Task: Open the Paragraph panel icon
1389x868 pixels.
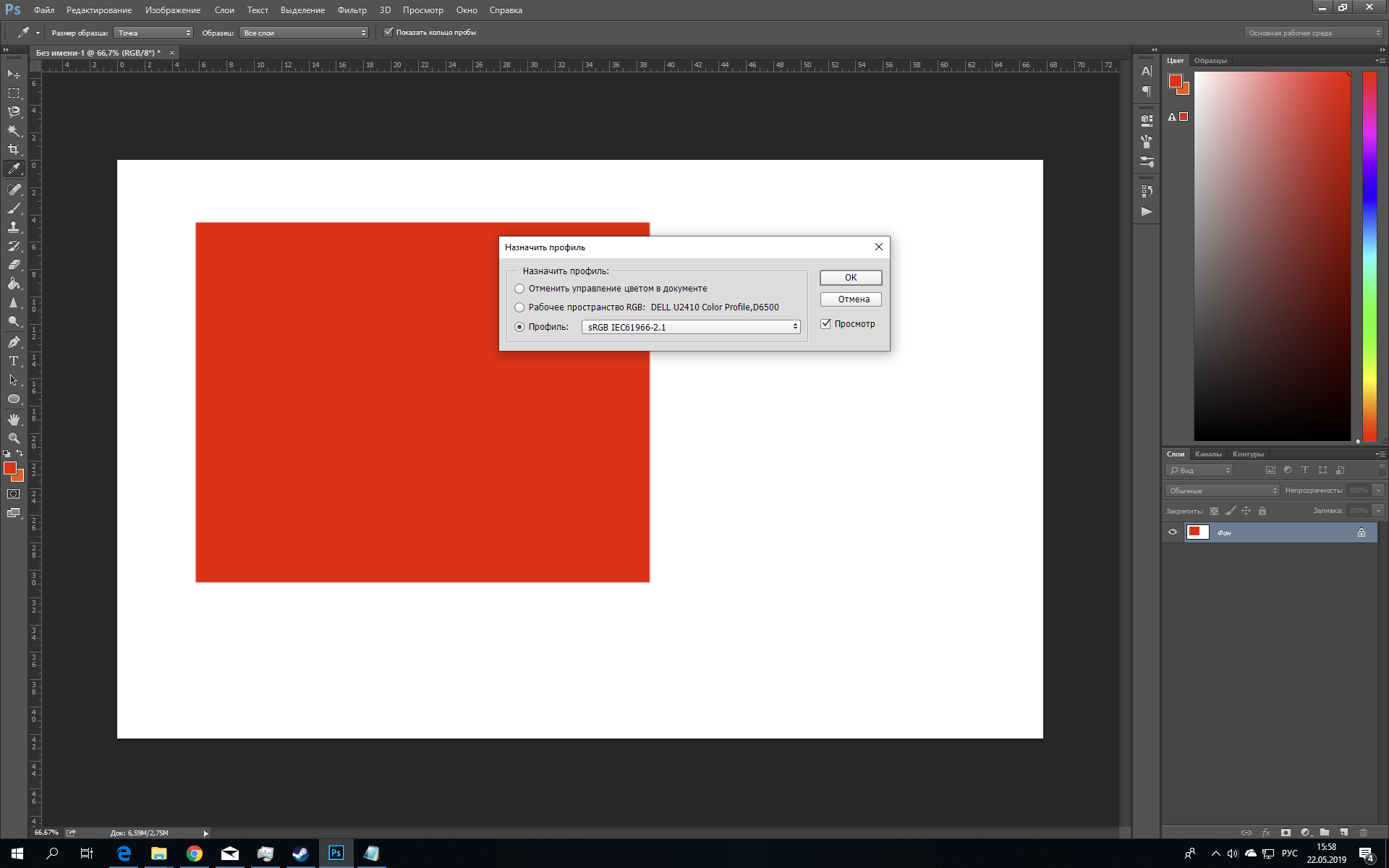Action: click(x=1147, y=91)
